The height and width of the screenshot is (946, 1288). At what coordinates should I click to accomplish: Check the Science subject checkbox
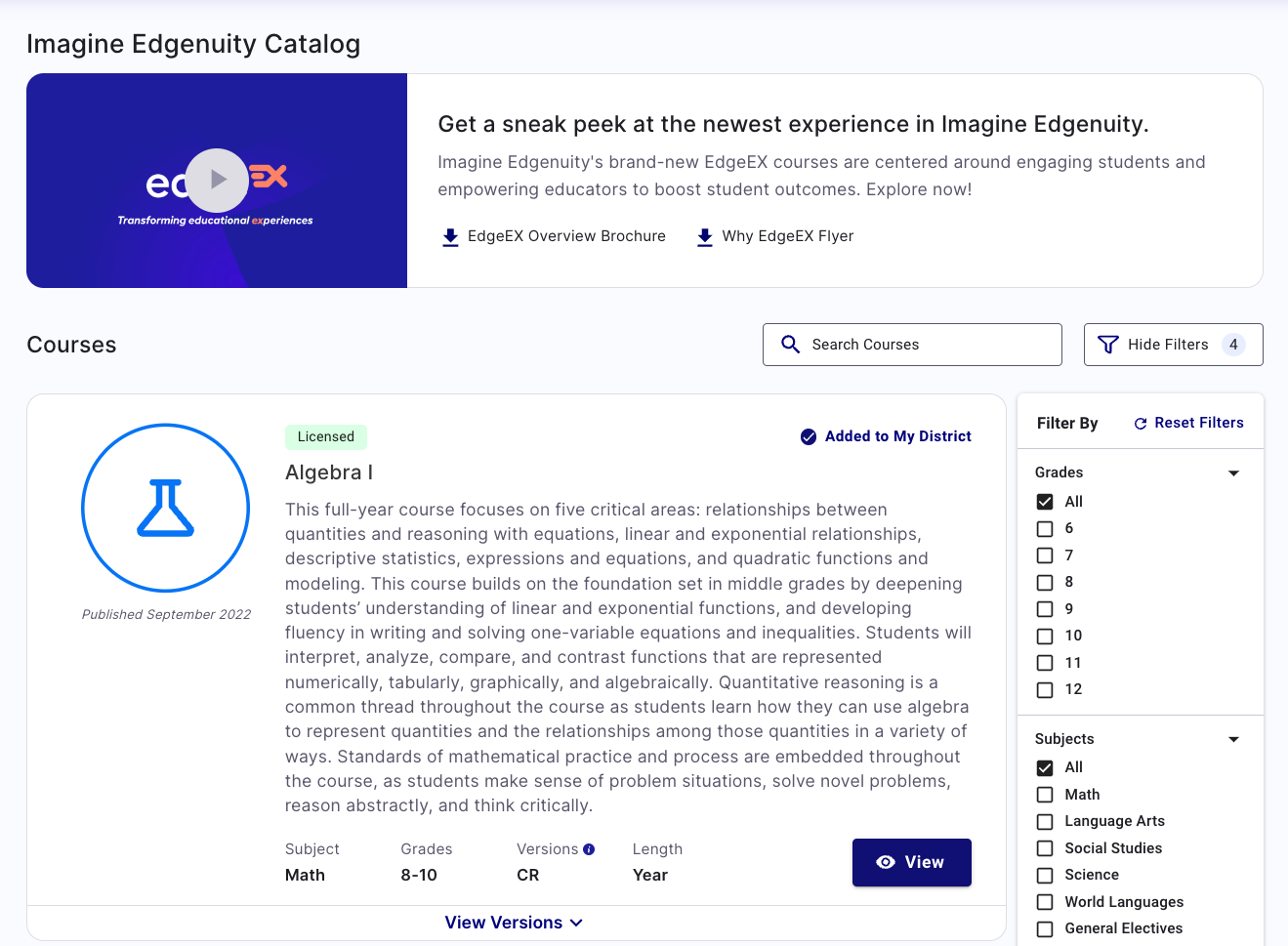[1045, 874]
